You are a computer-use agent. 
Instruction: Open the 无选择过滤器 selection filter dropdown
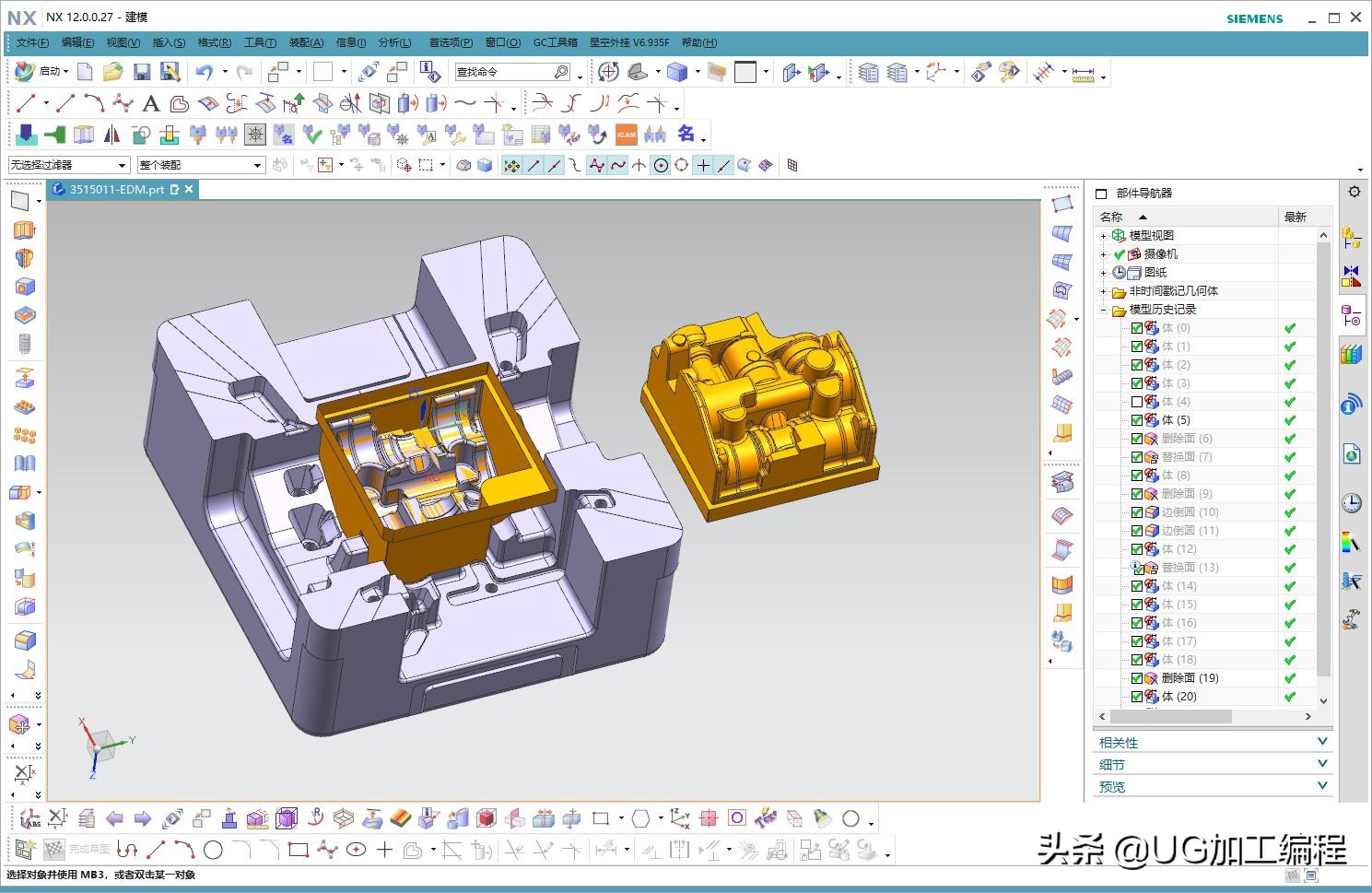(68, 165)
